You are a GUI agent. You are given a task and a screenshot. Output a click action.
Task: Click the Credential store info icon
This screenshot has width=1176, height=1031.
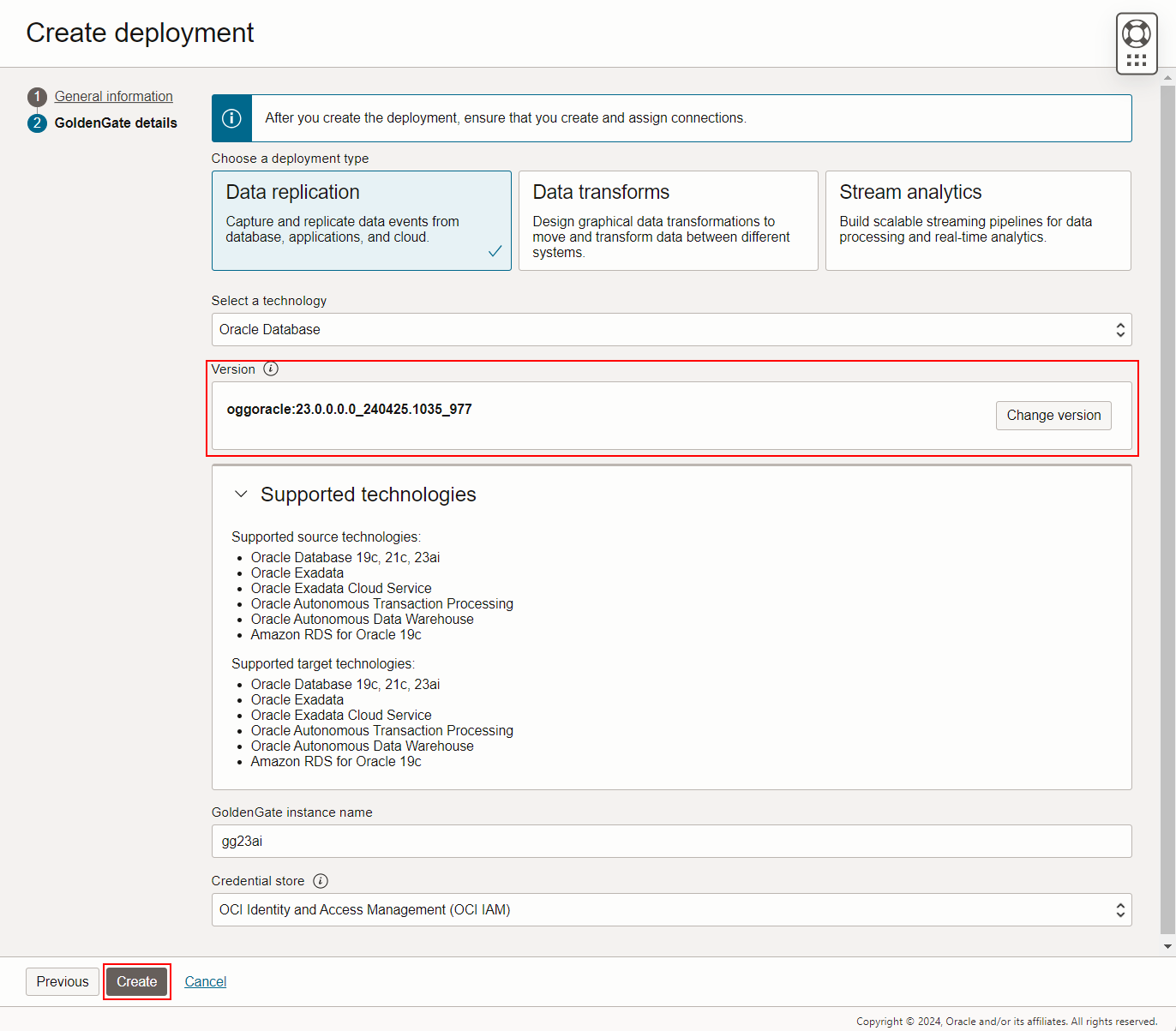pos(321,880)
